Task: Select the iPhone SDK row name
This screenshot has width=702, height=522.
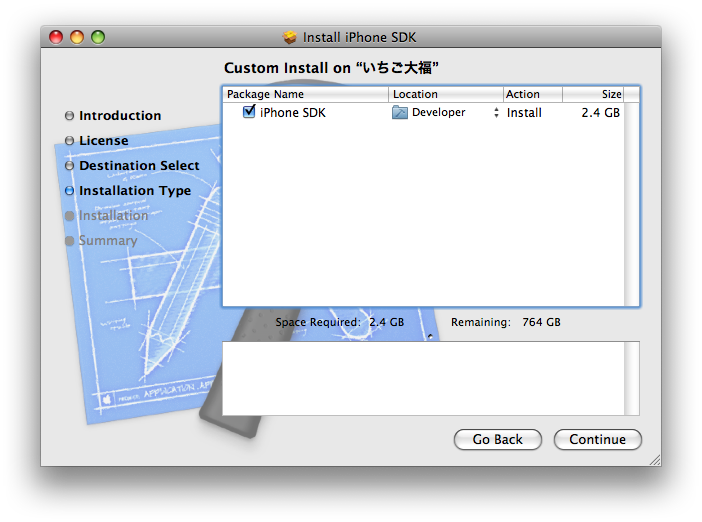Action: point(293,113)
